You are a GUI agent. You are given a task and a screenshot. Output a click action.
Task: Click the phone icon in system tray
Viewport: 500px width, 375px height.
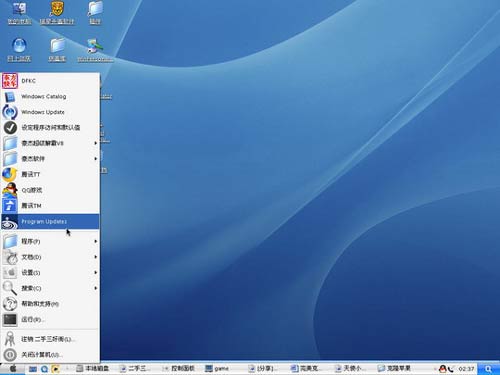[451, 369]
